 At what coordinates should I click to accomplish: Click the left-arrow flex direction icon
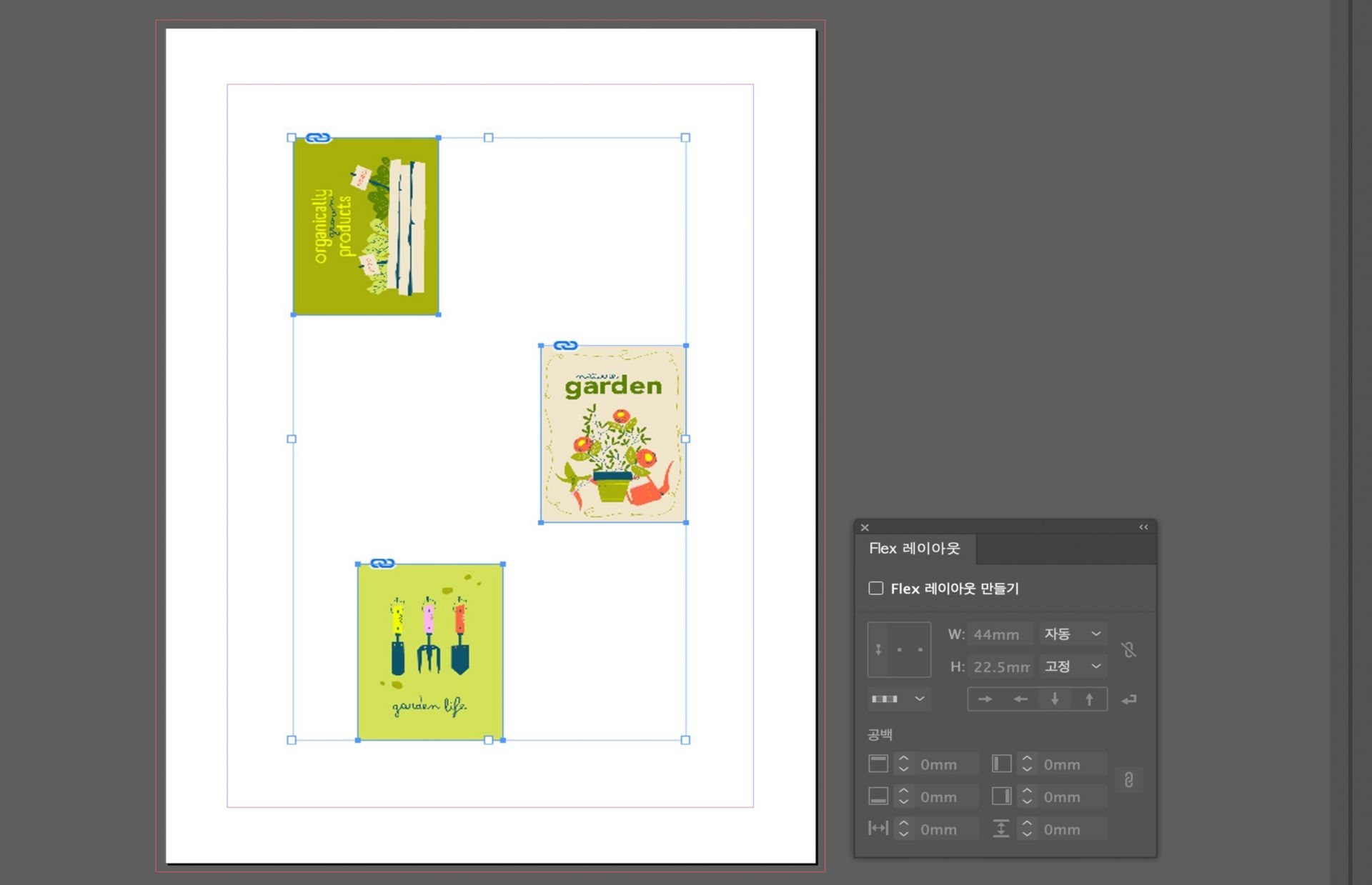pos(1020,699)
